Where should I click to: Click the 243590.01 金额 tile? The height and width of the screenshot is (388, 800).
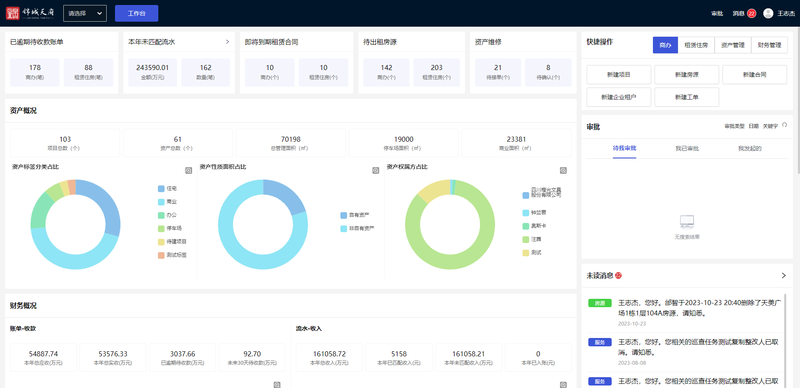pyautogui.click(x=153, y=72)
